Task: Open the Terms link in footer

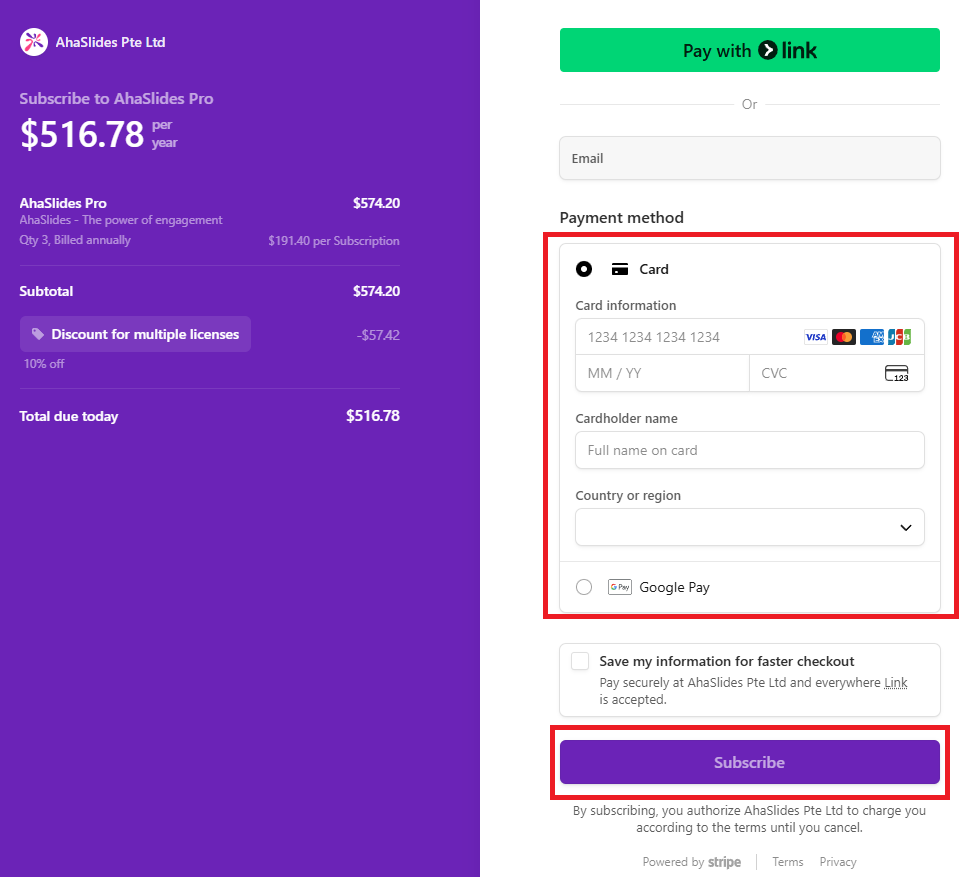Action: pyautogui.click(x=788, y=862)
